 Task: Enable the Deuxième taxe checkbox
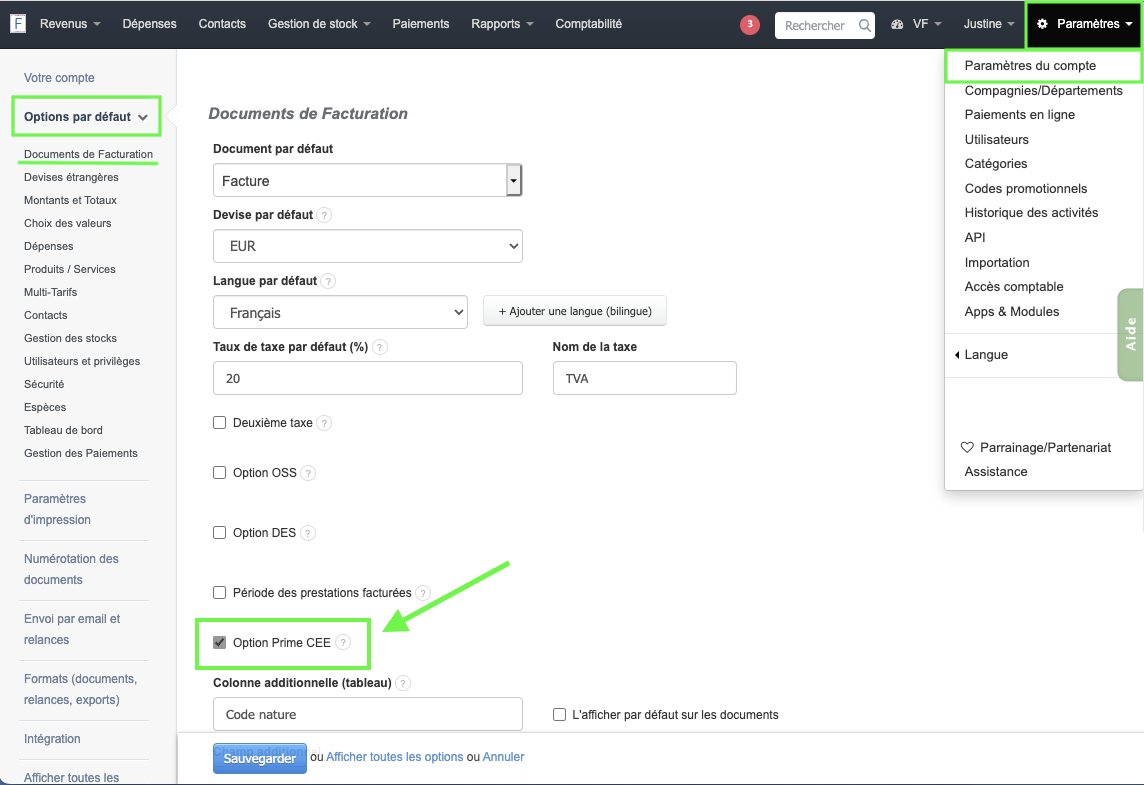(219, 422)
